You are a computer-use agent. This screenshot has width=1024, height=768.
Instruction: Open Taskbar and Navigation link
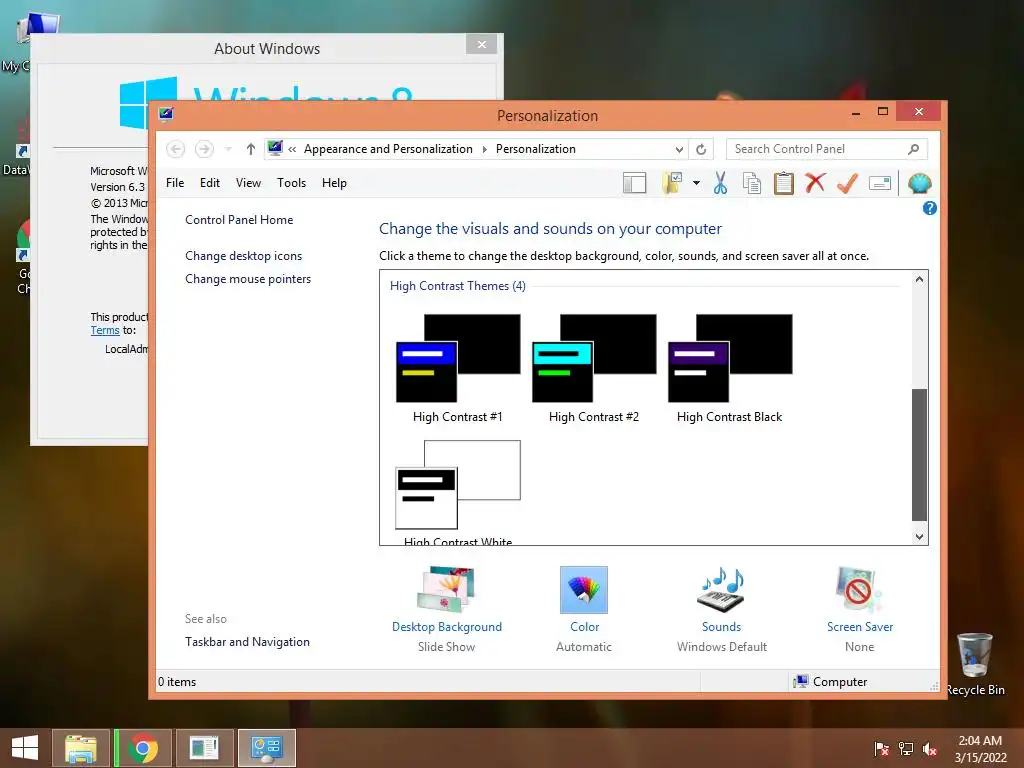(x=248, y=642)
